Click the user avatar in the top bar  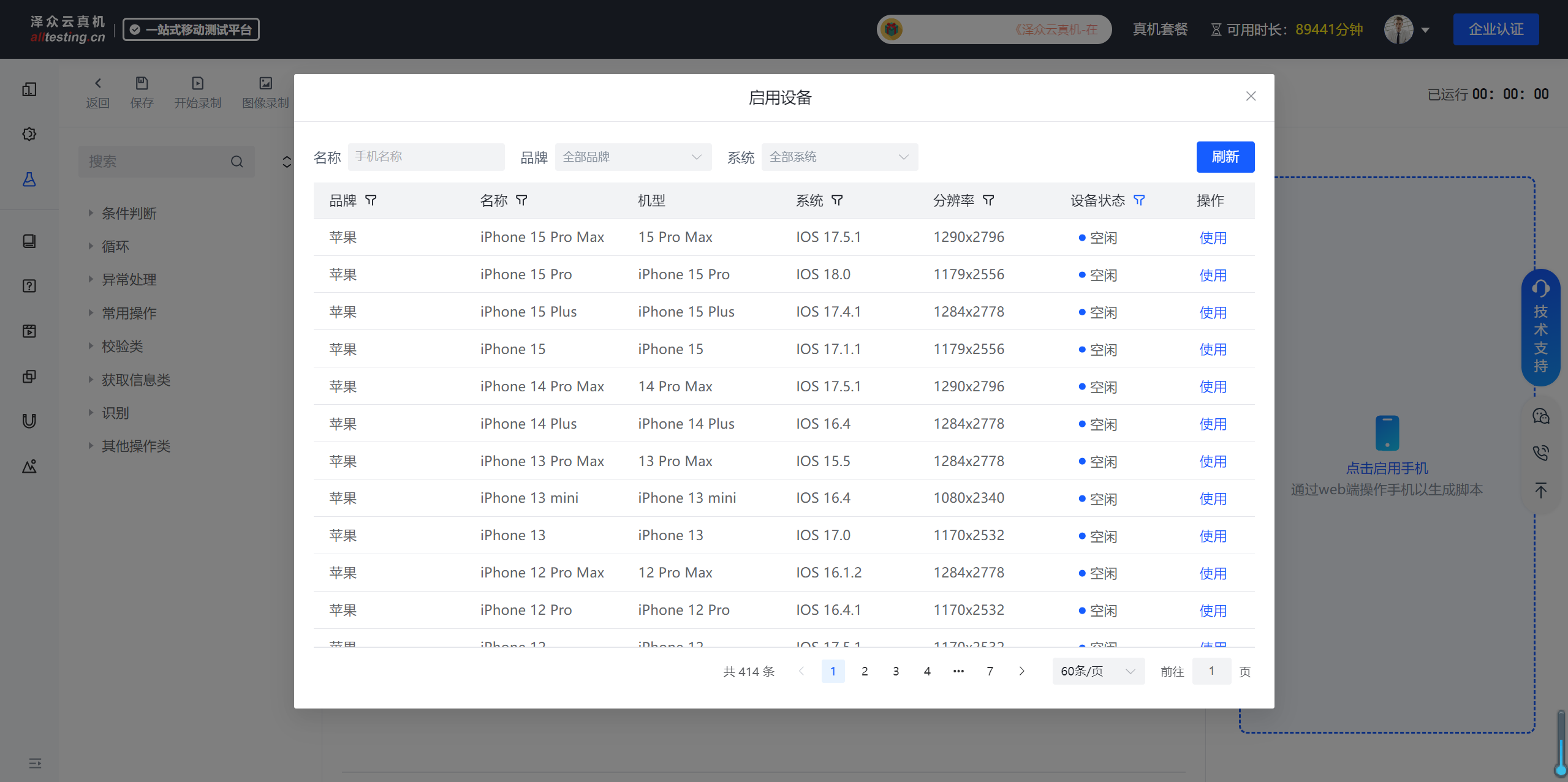(1398, 29)
